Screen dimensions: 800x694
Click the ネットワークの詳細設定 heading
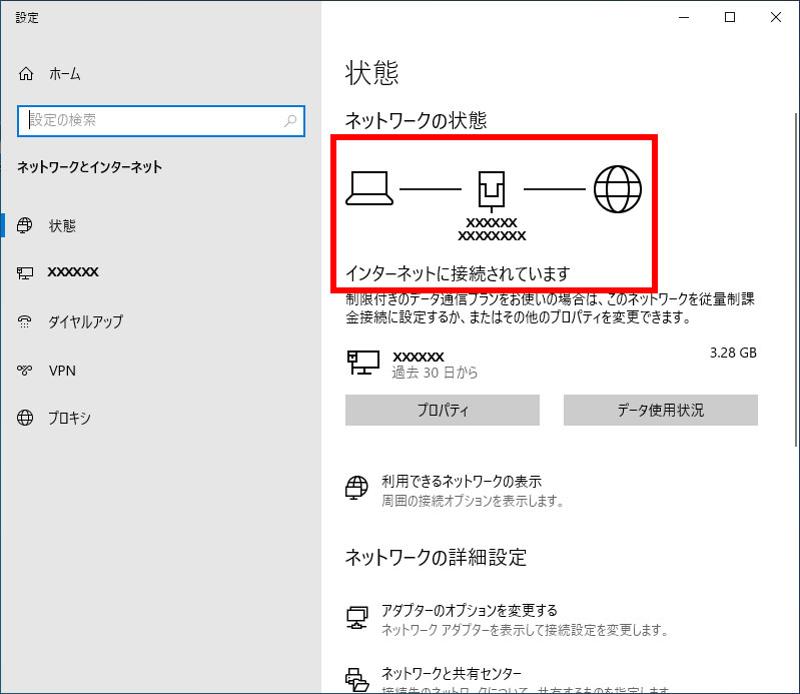point(436,557)
